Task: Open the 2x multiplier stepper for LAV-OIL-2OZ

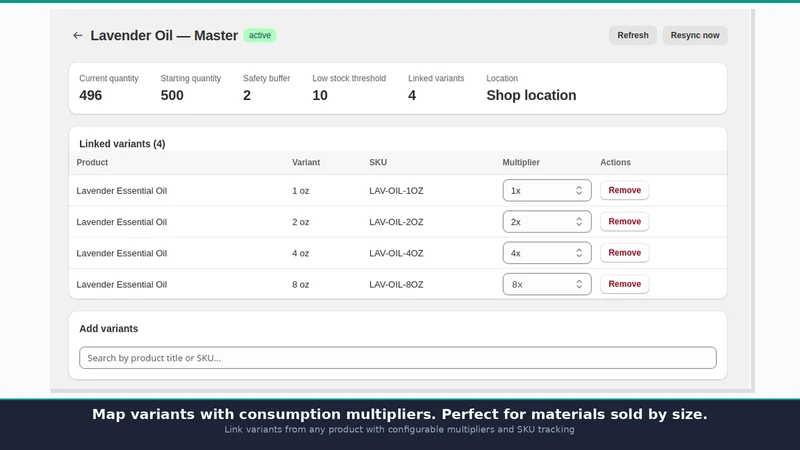Action: [547, 221]
